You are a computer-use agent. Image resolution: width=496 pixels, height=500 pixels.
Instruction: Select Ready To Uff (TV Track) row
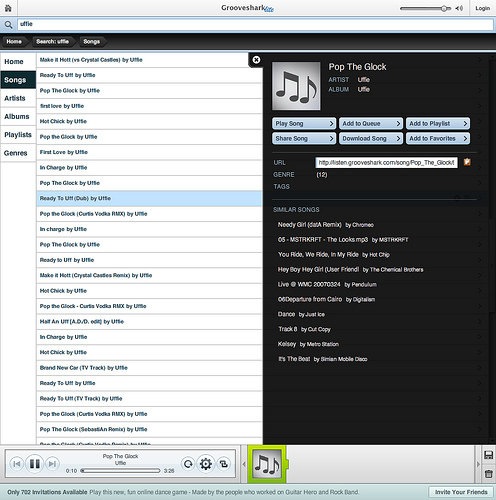[149, 399]
